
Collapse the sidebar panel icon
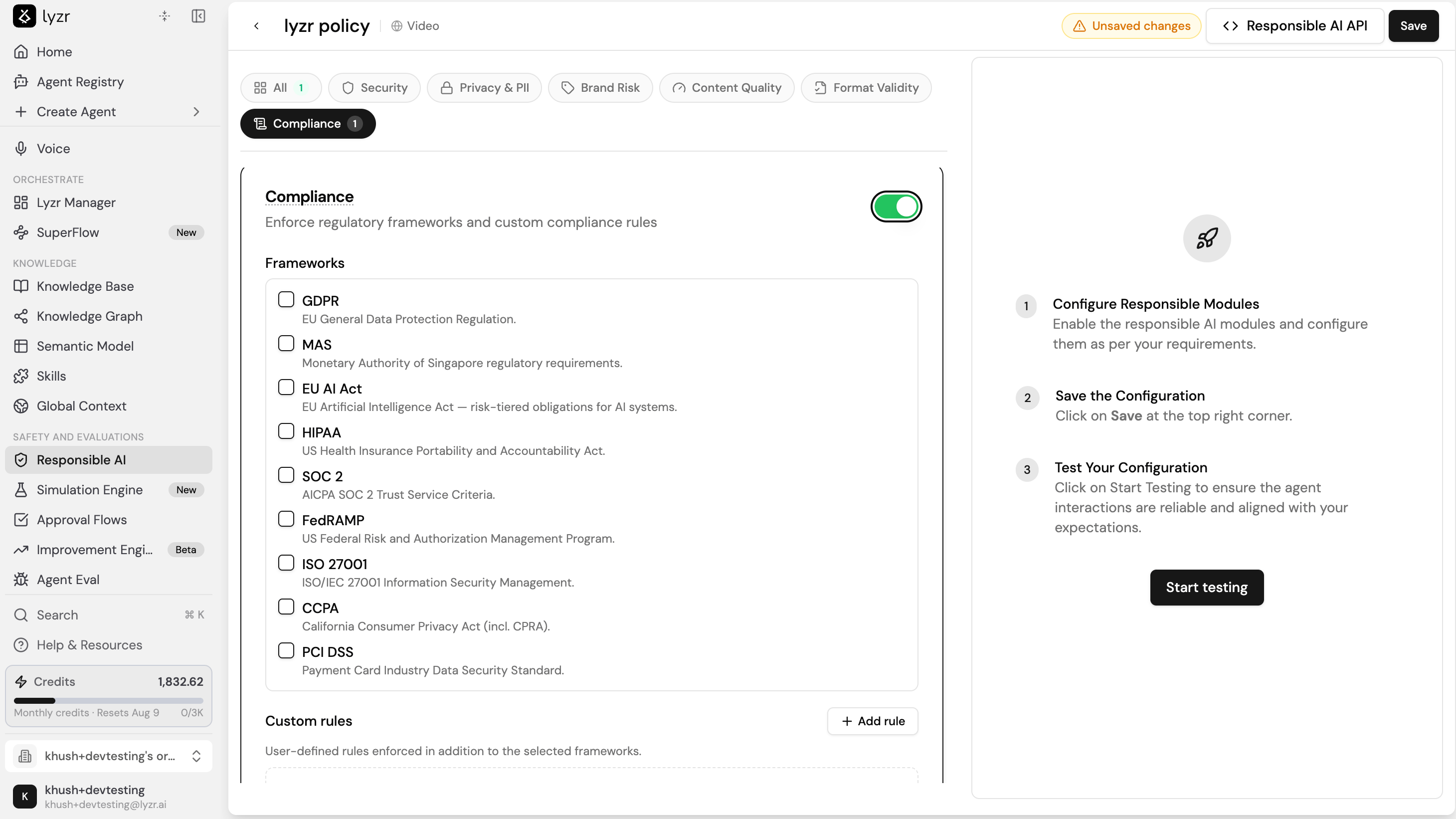(x=198, y=16)
